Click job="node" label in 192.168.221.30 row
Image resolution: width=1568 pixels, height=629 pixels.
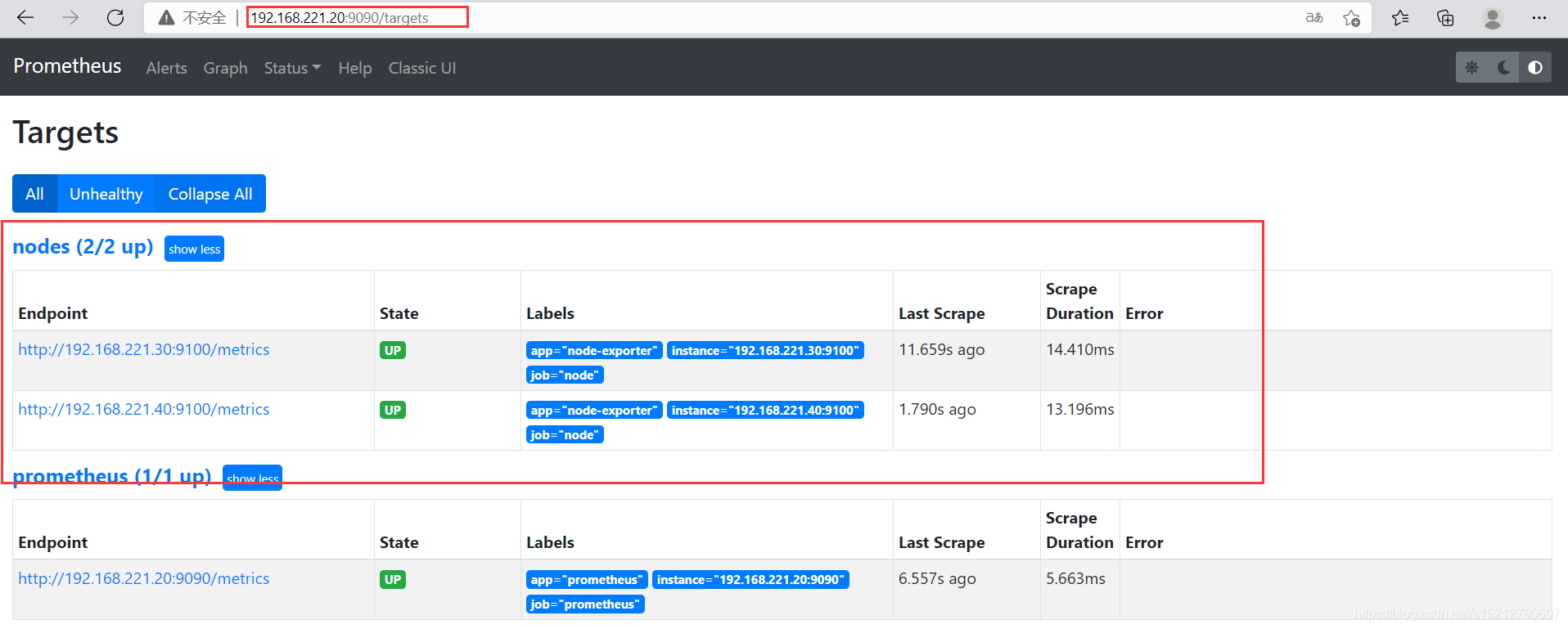(565, 375)
